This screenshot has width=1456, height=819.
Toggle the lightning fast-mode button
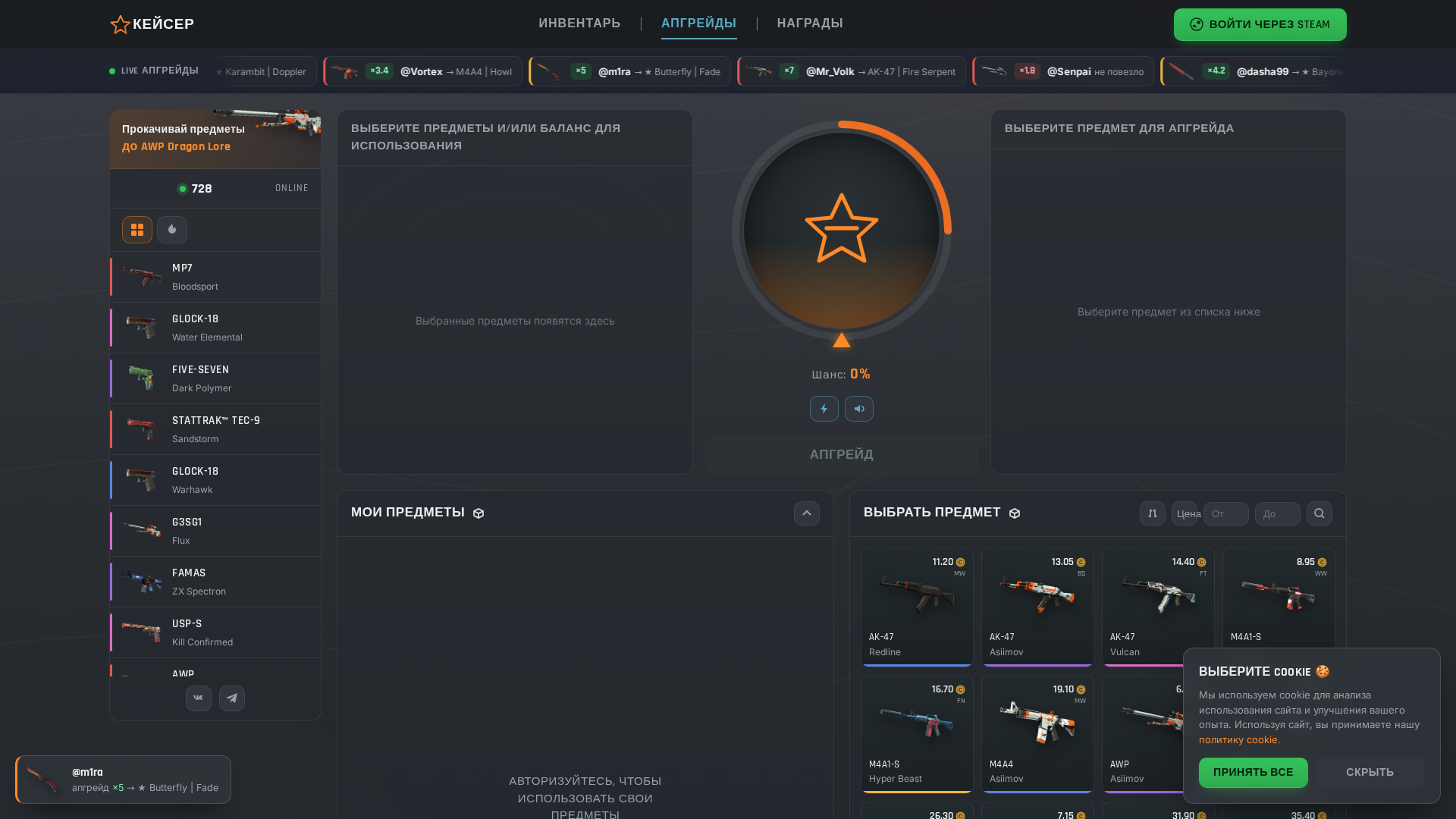pos(824,409)
